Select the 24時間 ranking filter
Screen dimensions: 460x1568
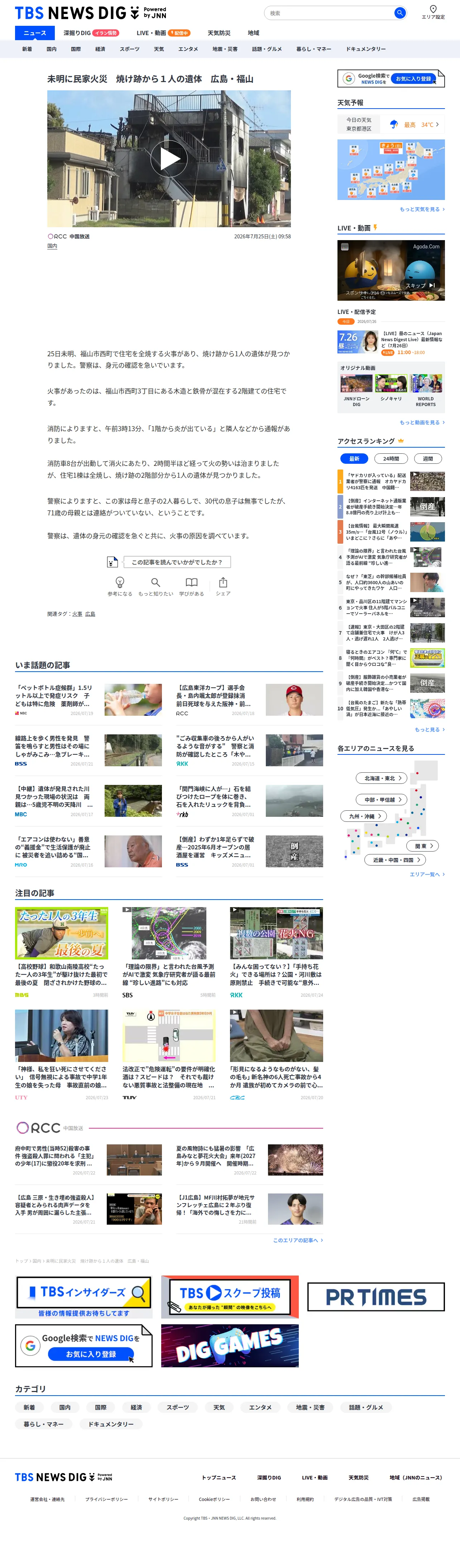[x=391, y=458]
